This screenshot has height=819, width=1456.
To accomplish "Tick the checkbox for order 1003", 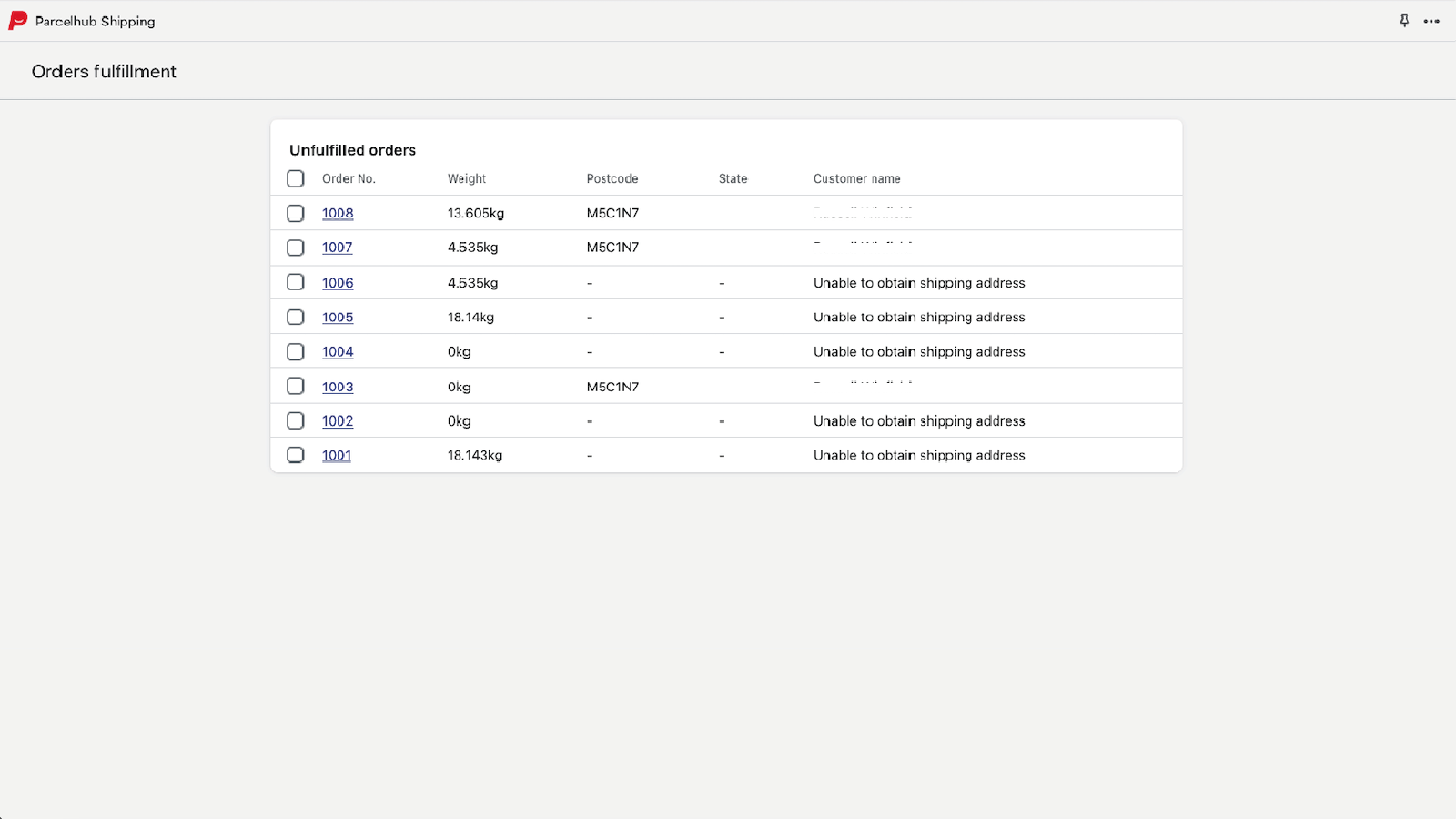I will 296,386.
